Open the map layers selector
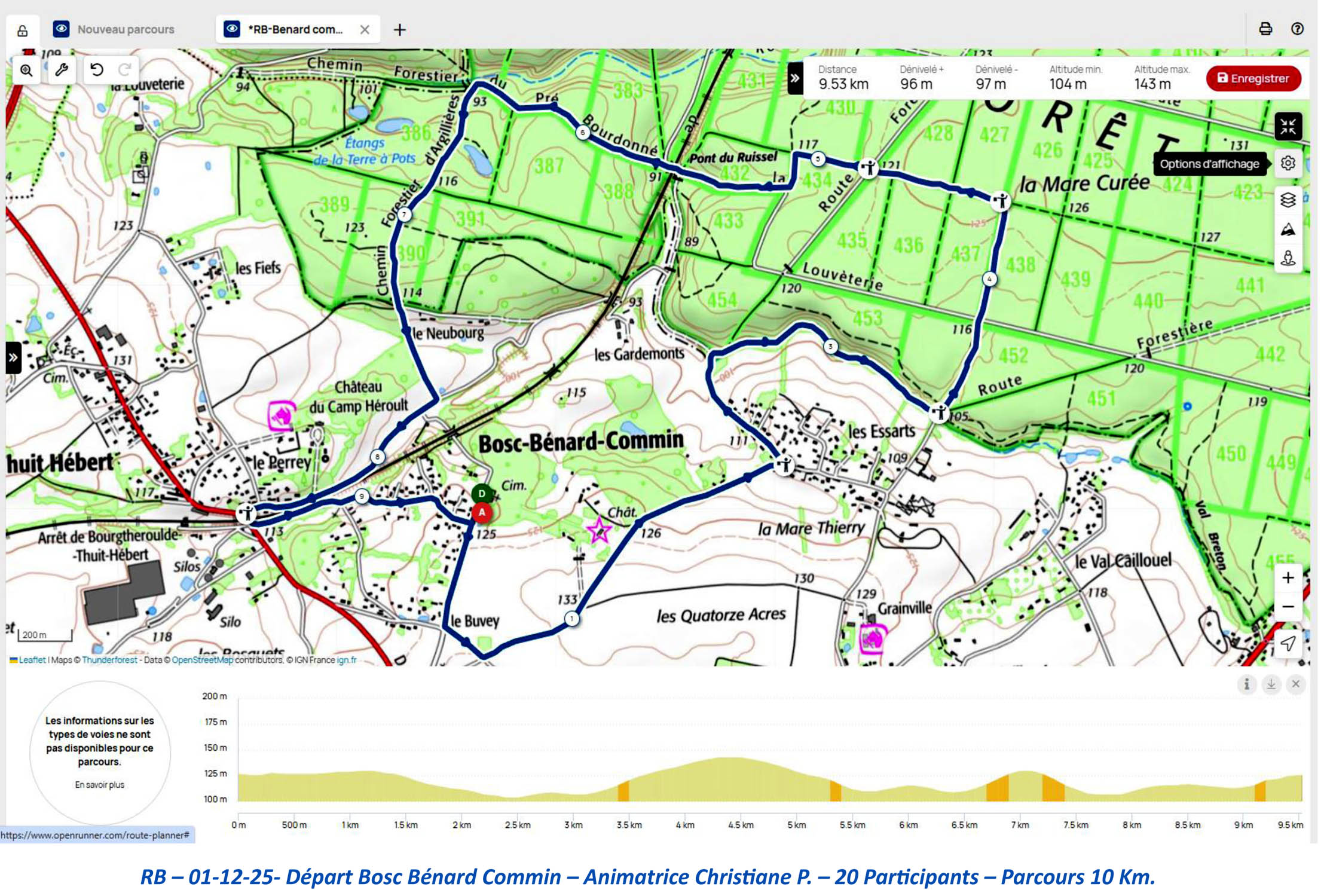The image size is (1327, 896). pyautogui.click(x=1288, y=200)
